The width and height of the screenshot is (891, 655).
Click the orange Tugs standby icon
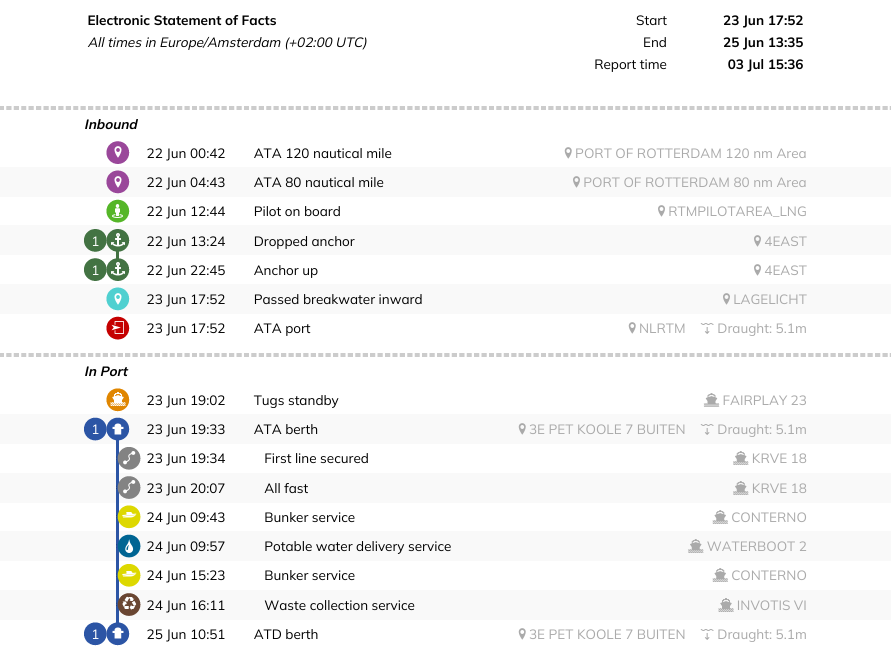(x=118, y=400)
